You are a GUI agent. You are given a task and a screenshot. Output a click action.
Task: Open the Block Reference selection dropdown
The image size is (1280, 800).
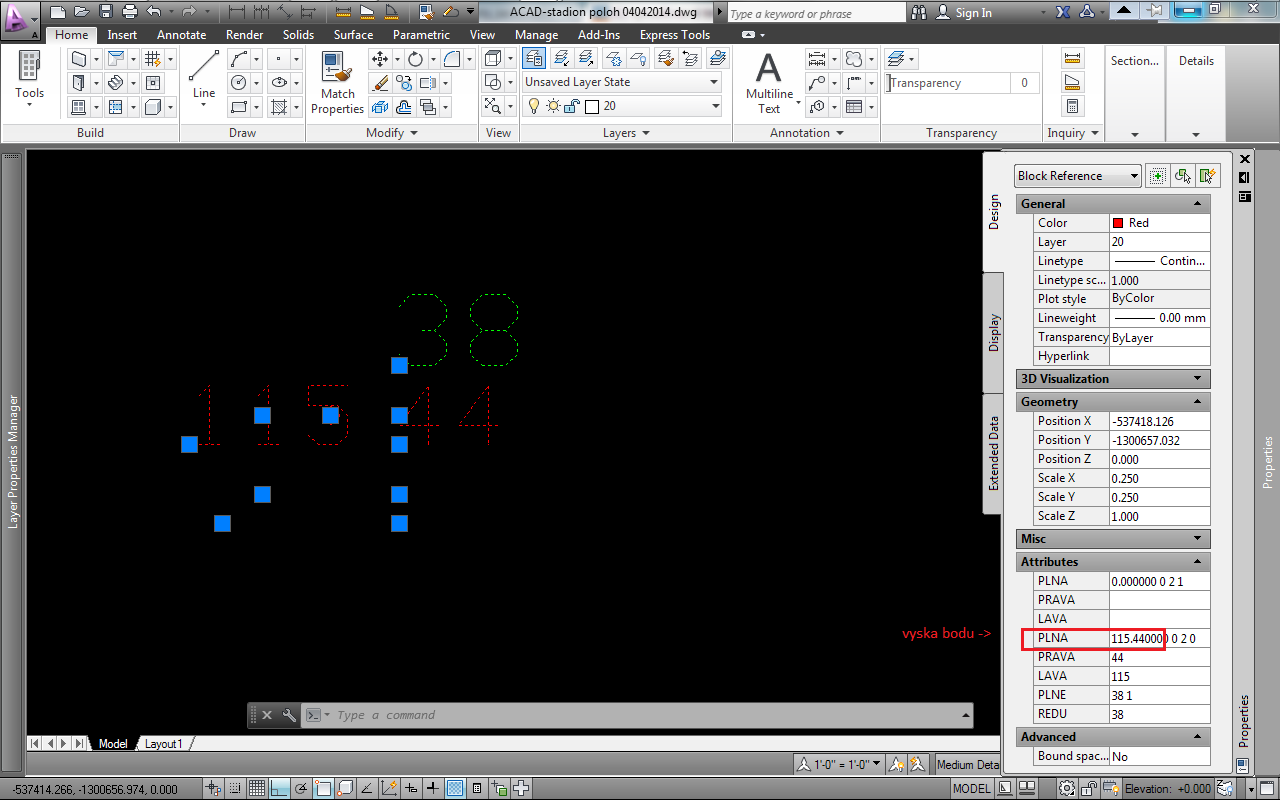pos(1077,176)
